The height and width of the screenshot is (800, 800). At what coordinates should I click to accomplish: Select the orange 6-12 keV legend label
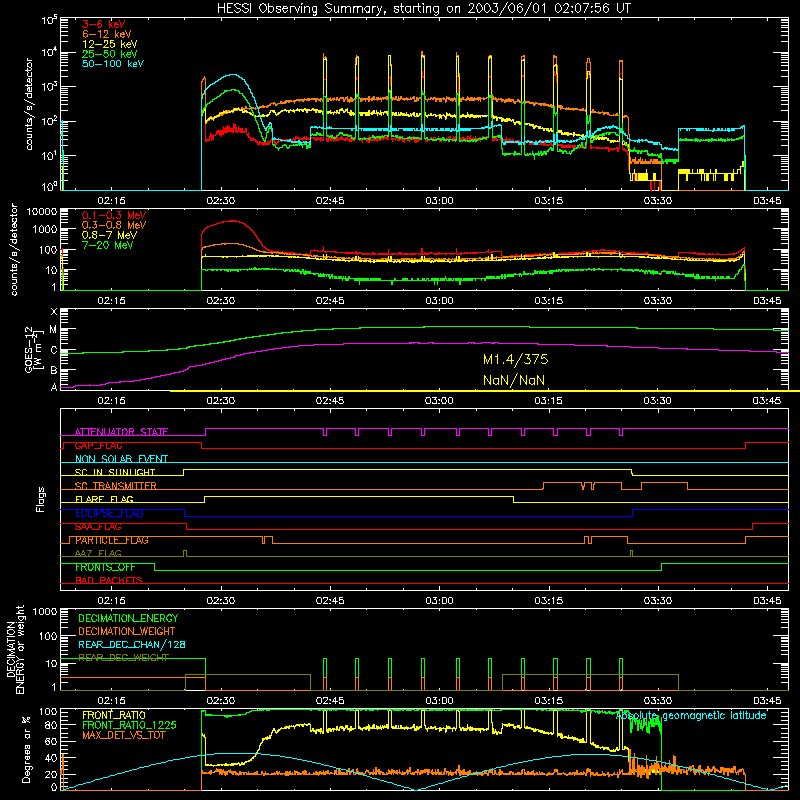pos(107,34)
